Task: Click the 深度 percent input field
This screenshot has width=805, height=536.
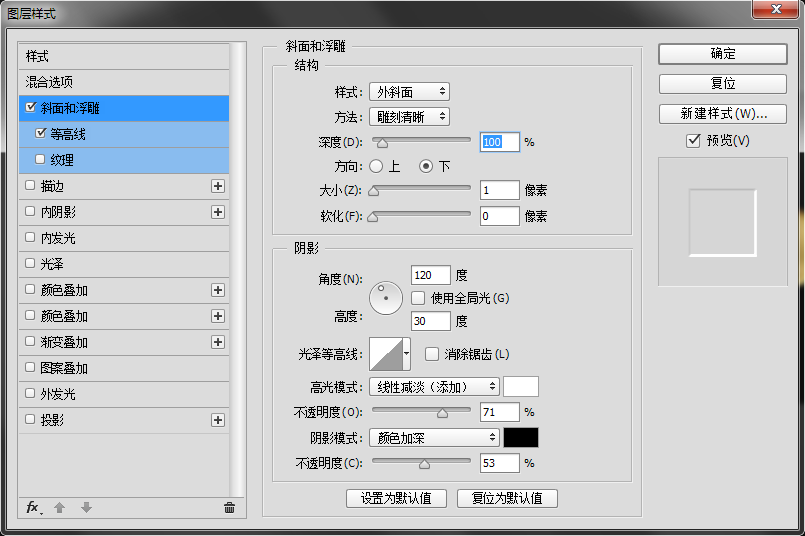Action: click(x=500, y=142)
